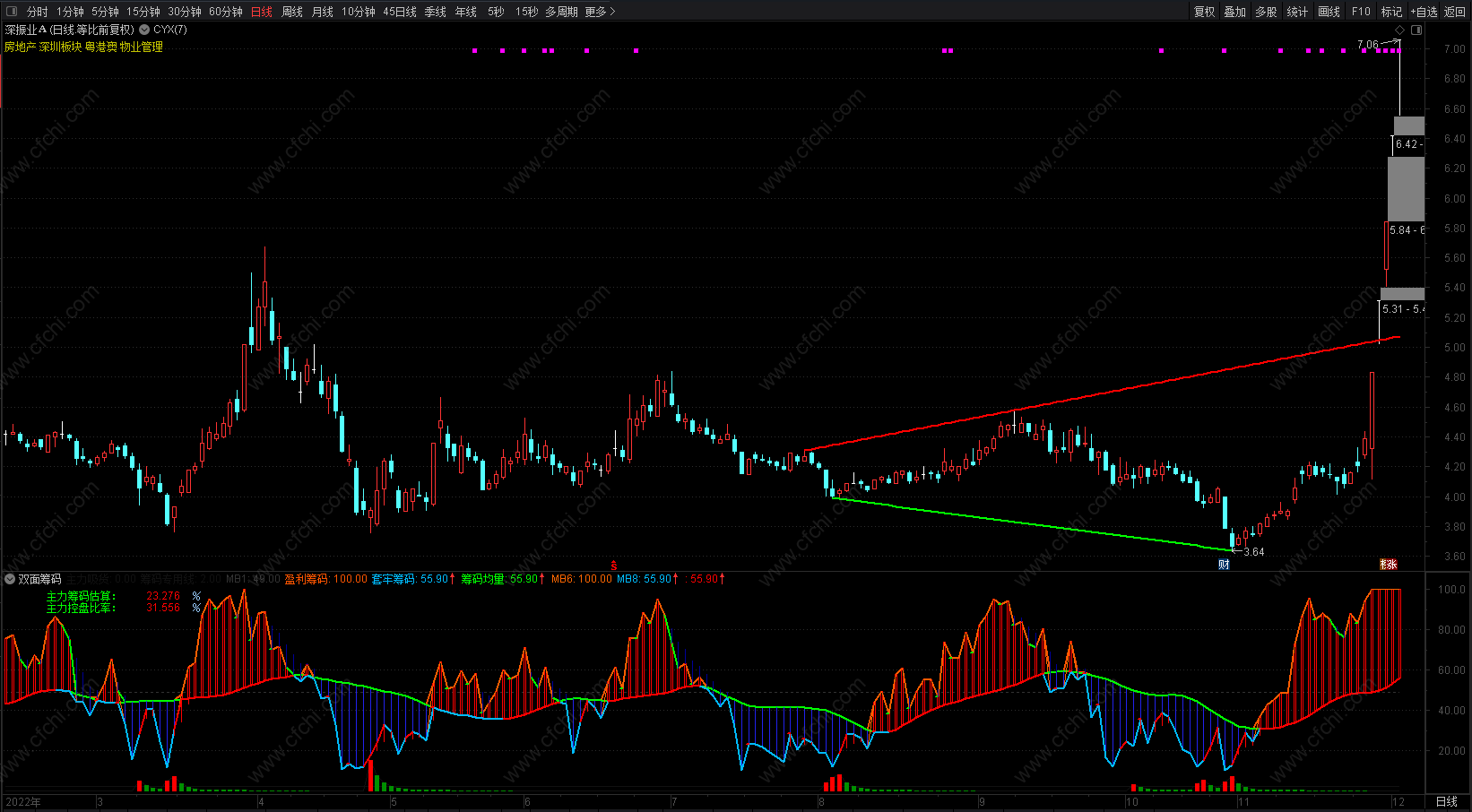Click the 叠加 overlay button

pyautogui.click(x=1235, y=12)
